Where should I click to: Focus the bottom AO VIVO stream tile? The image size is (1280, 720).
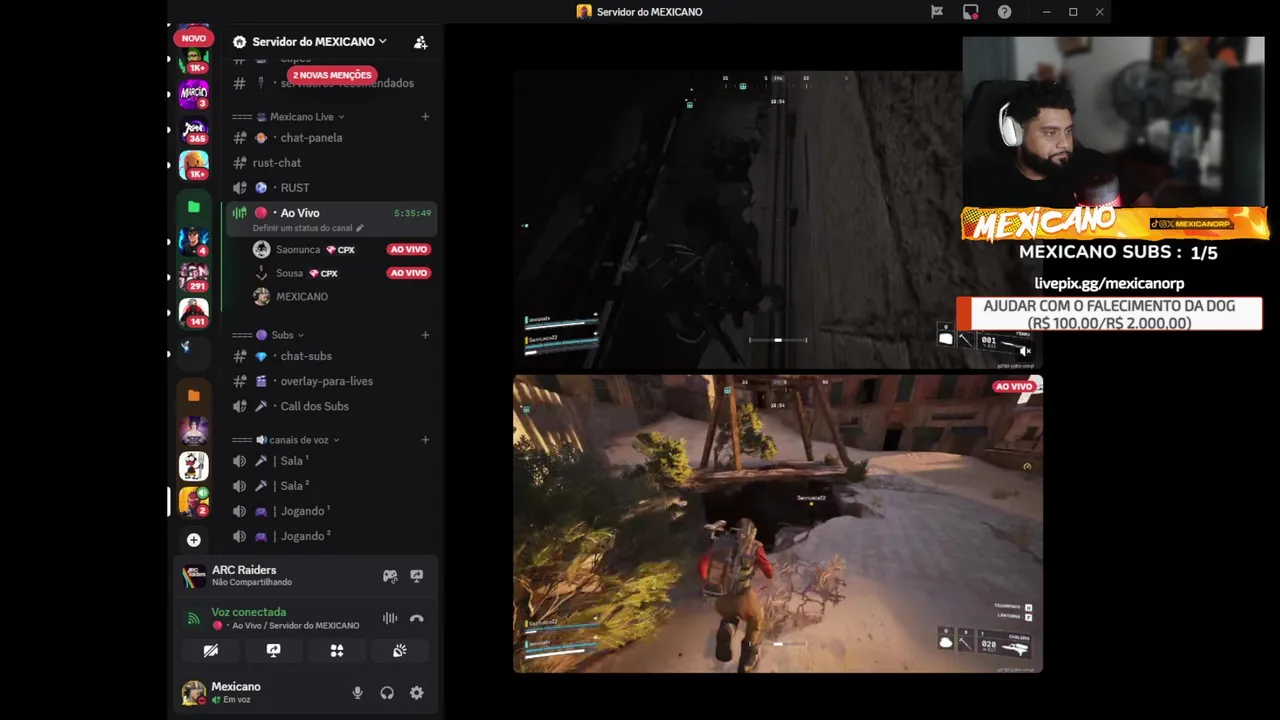click(x=778, y=524)
